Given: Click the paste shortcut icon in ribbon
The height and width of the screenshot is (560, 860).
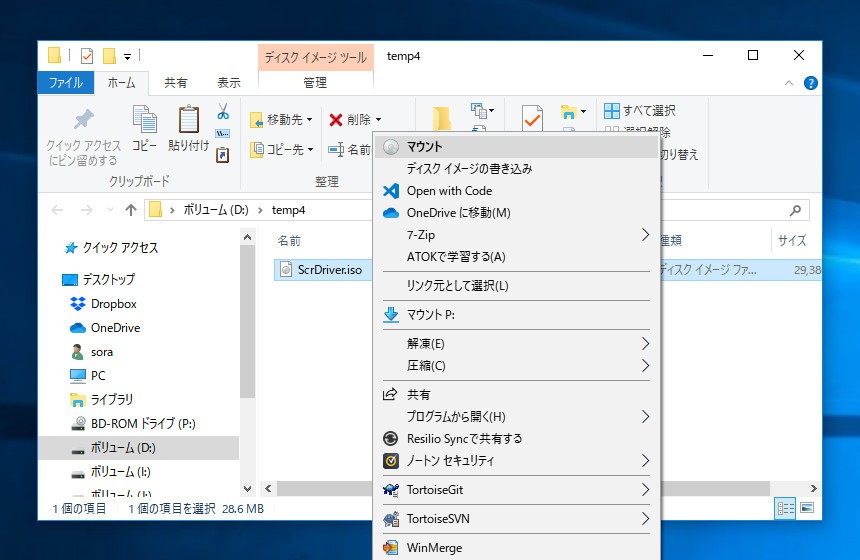Looking at the screenshot, I should [x=223, y=155].
